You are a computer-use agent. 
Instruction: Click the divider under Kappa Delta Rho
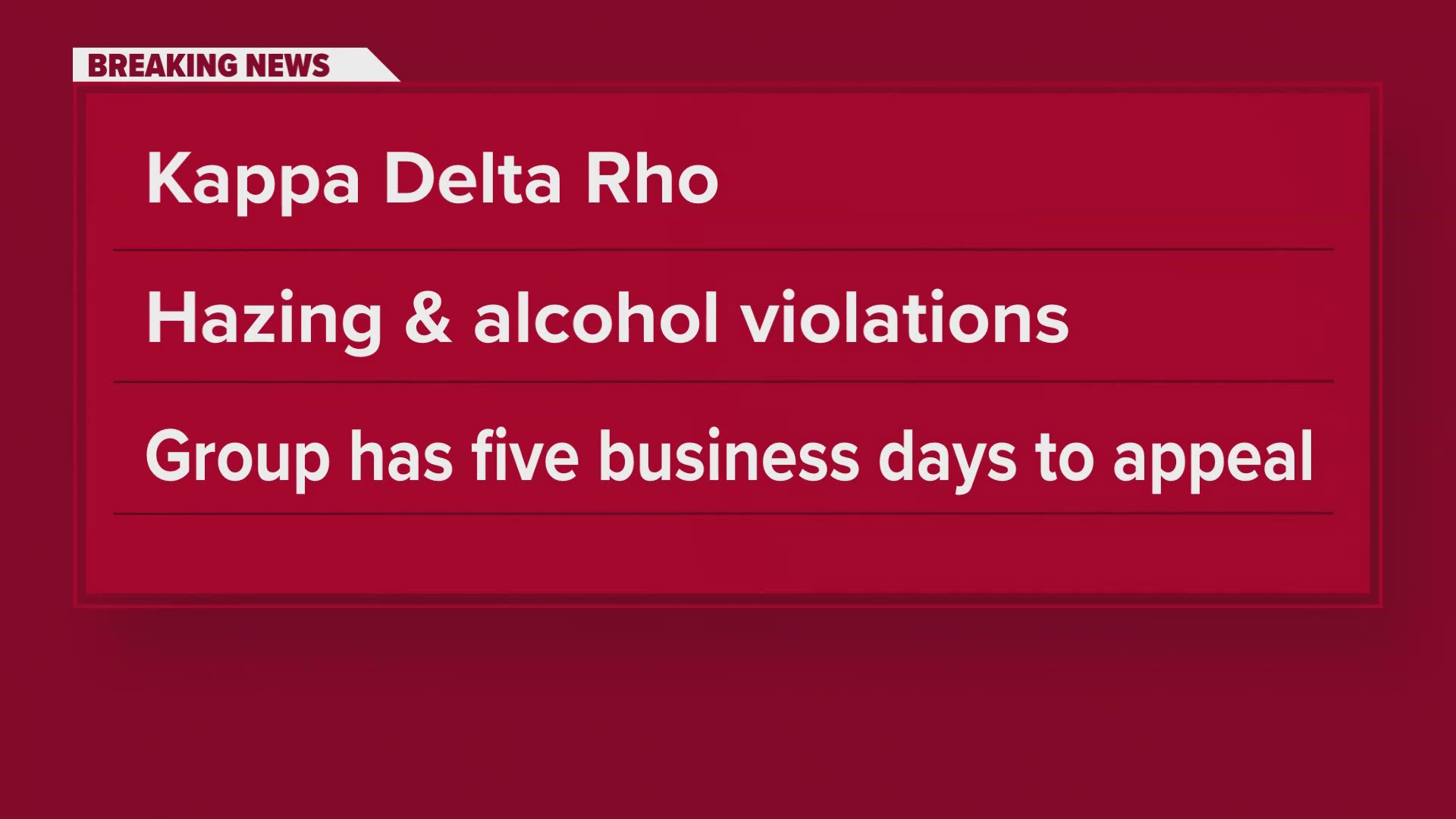[724, 249]
